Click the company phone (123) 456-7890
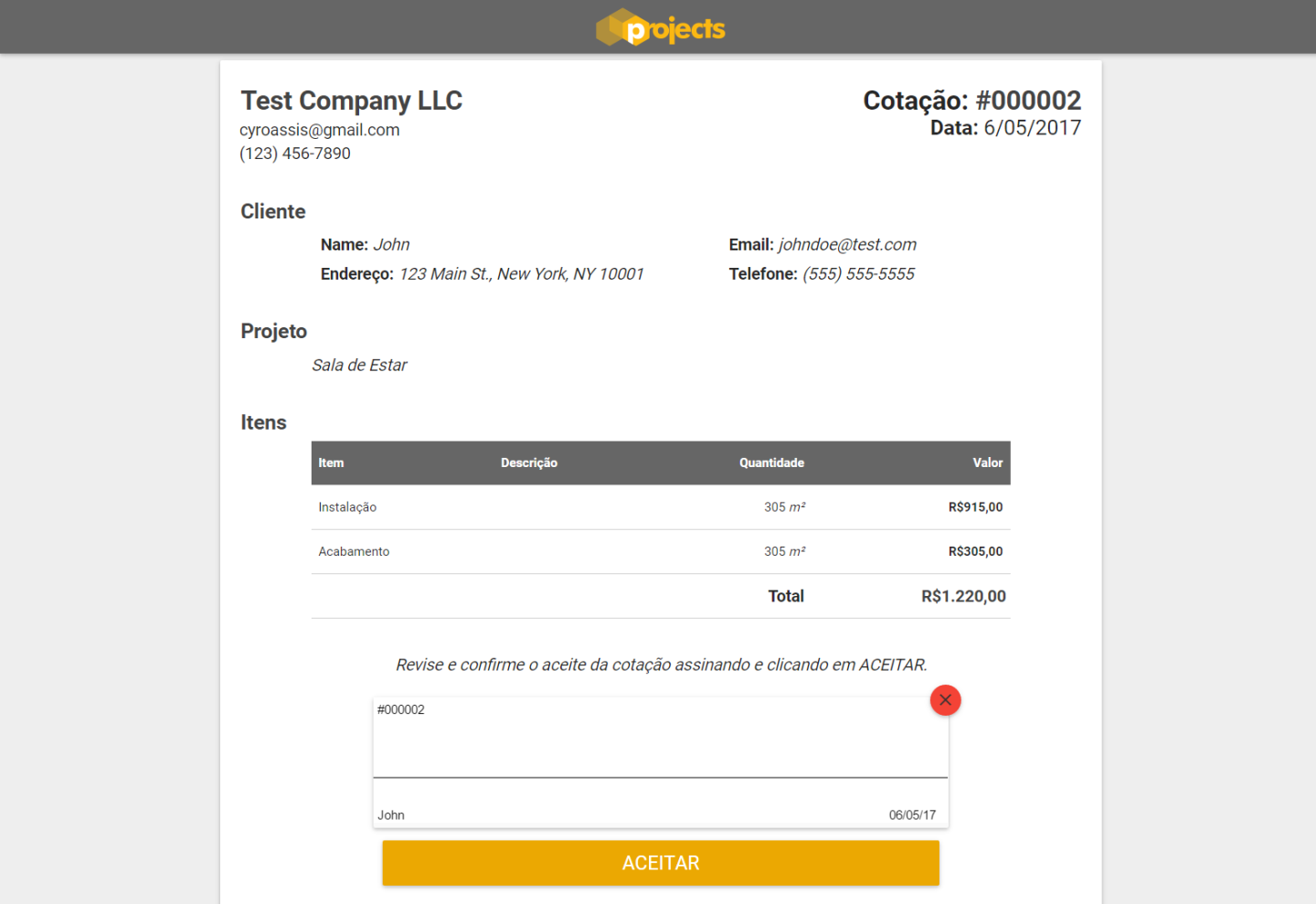 295,154
